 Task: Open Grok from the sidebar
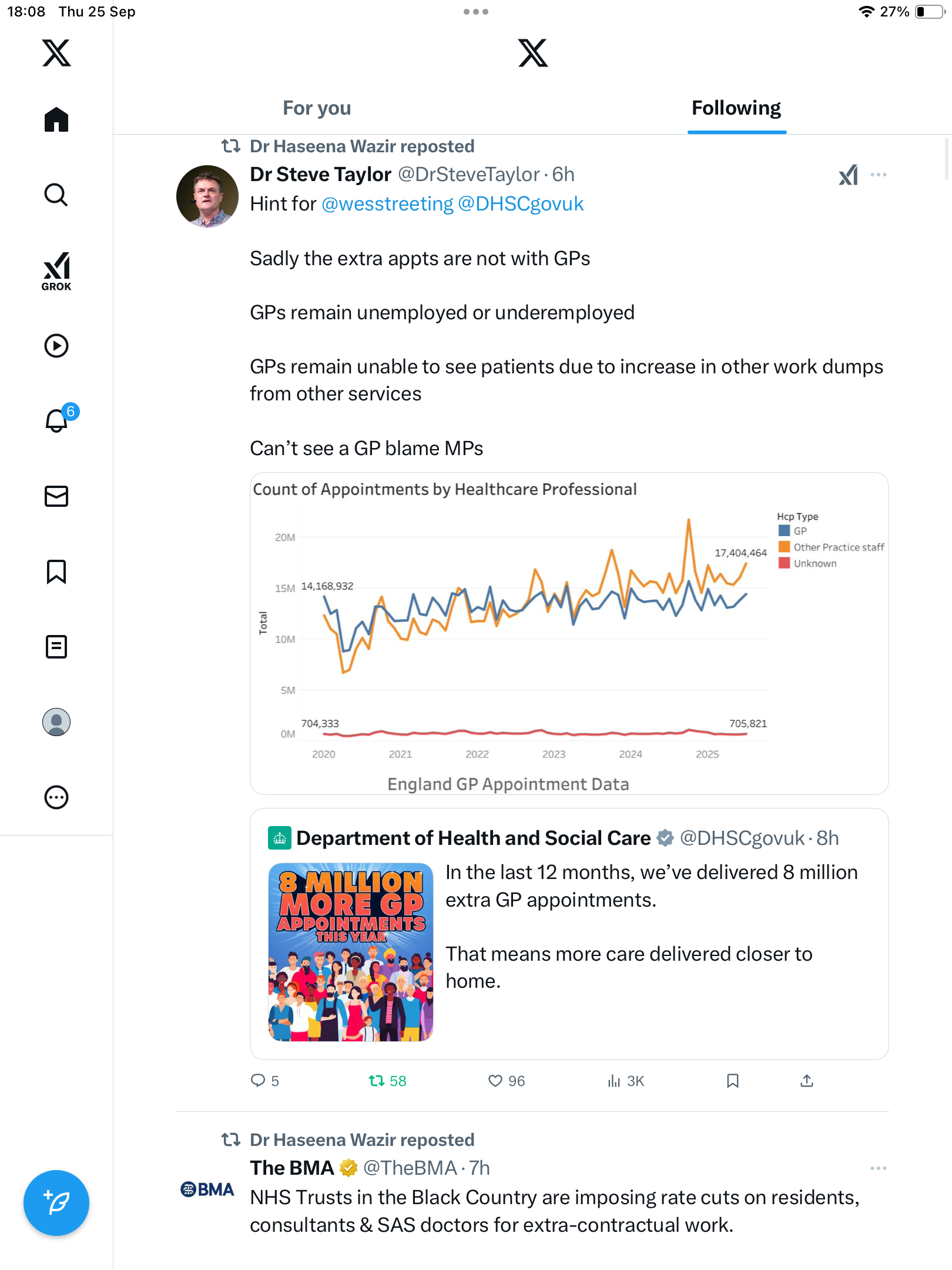tap(56, 271)
